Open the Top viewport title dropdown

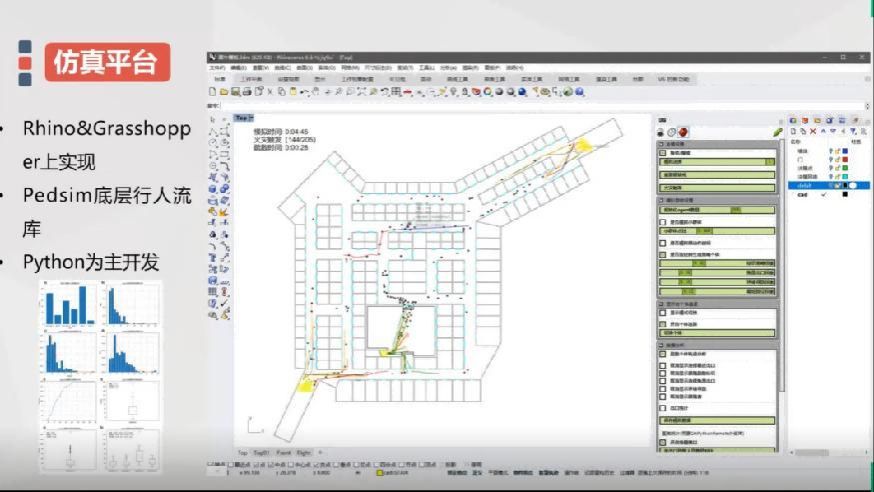(243, 118)
